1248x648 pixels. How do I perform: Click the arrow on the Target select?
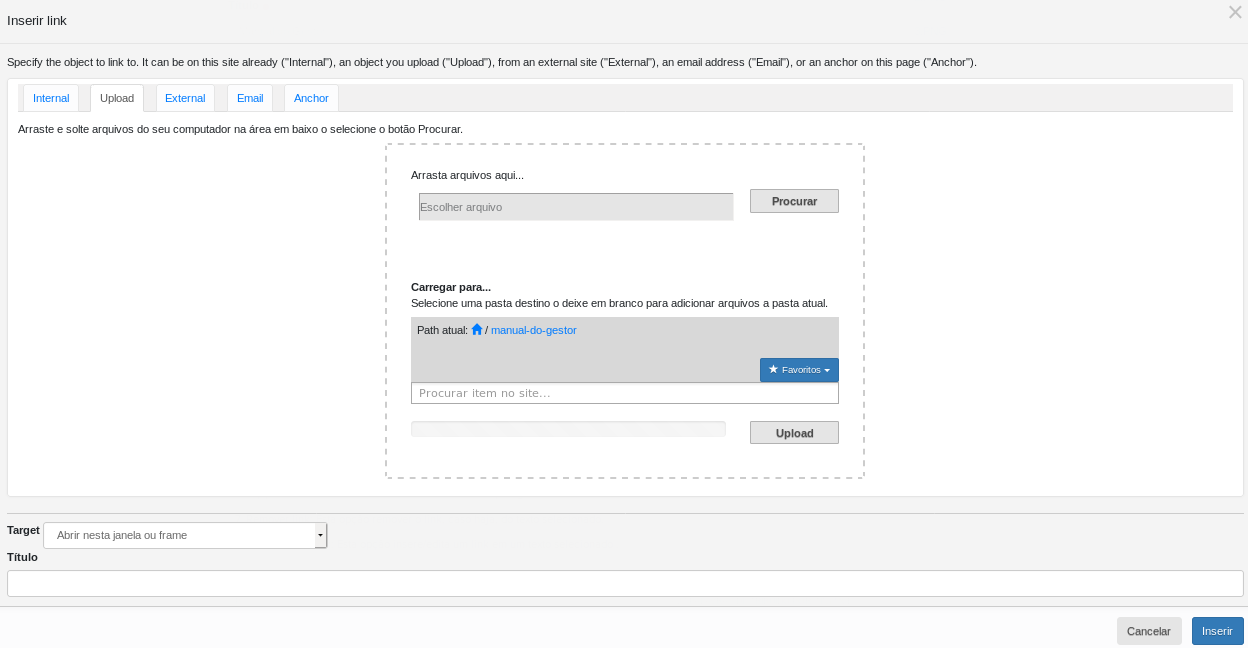click(x=321, y=535)
